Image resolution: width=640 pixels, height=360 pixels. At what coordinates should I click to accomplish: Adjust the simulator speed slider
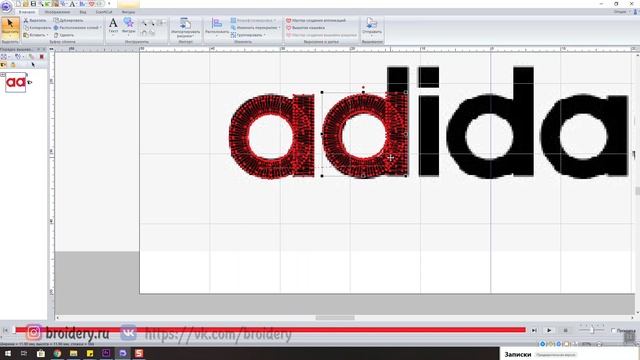591,329
